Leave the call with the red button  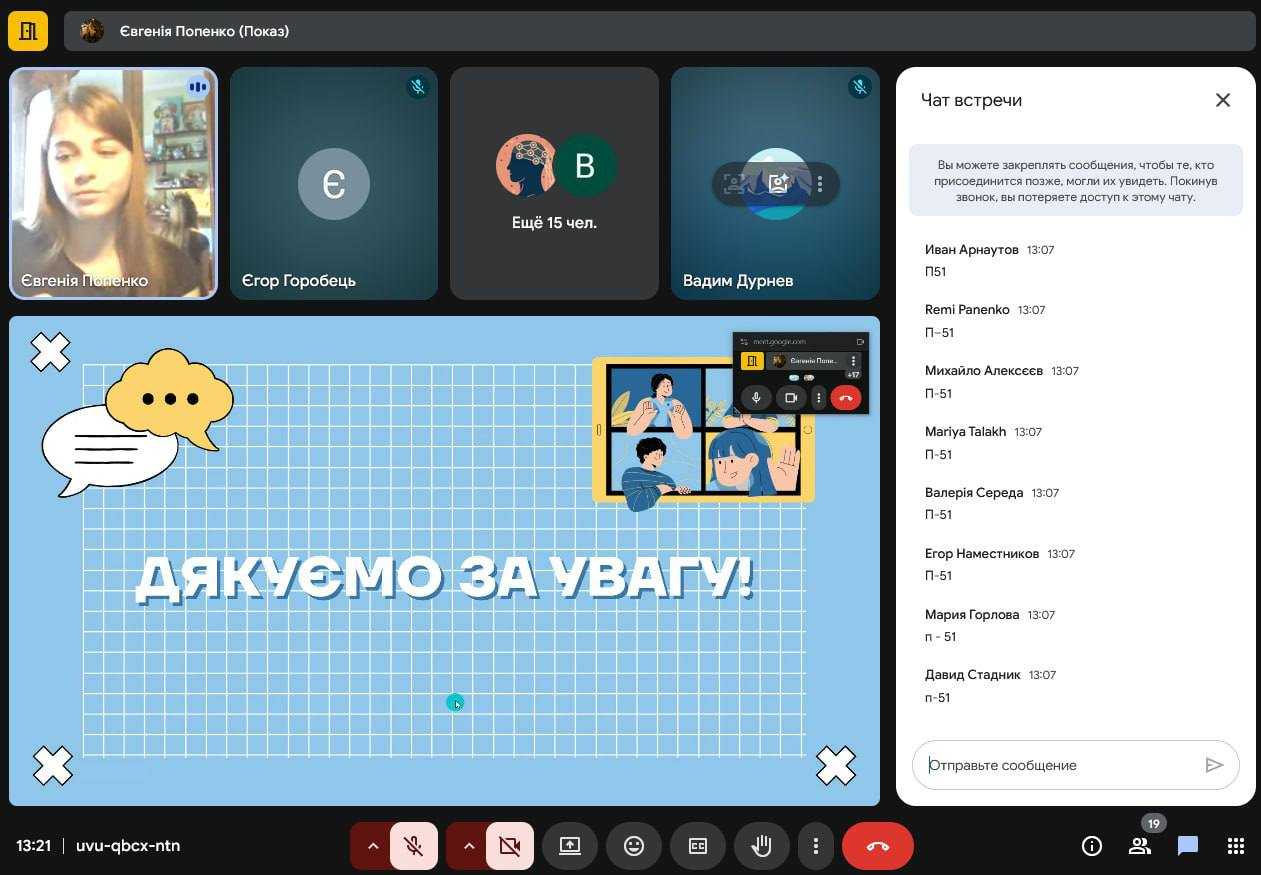(877, 846)
